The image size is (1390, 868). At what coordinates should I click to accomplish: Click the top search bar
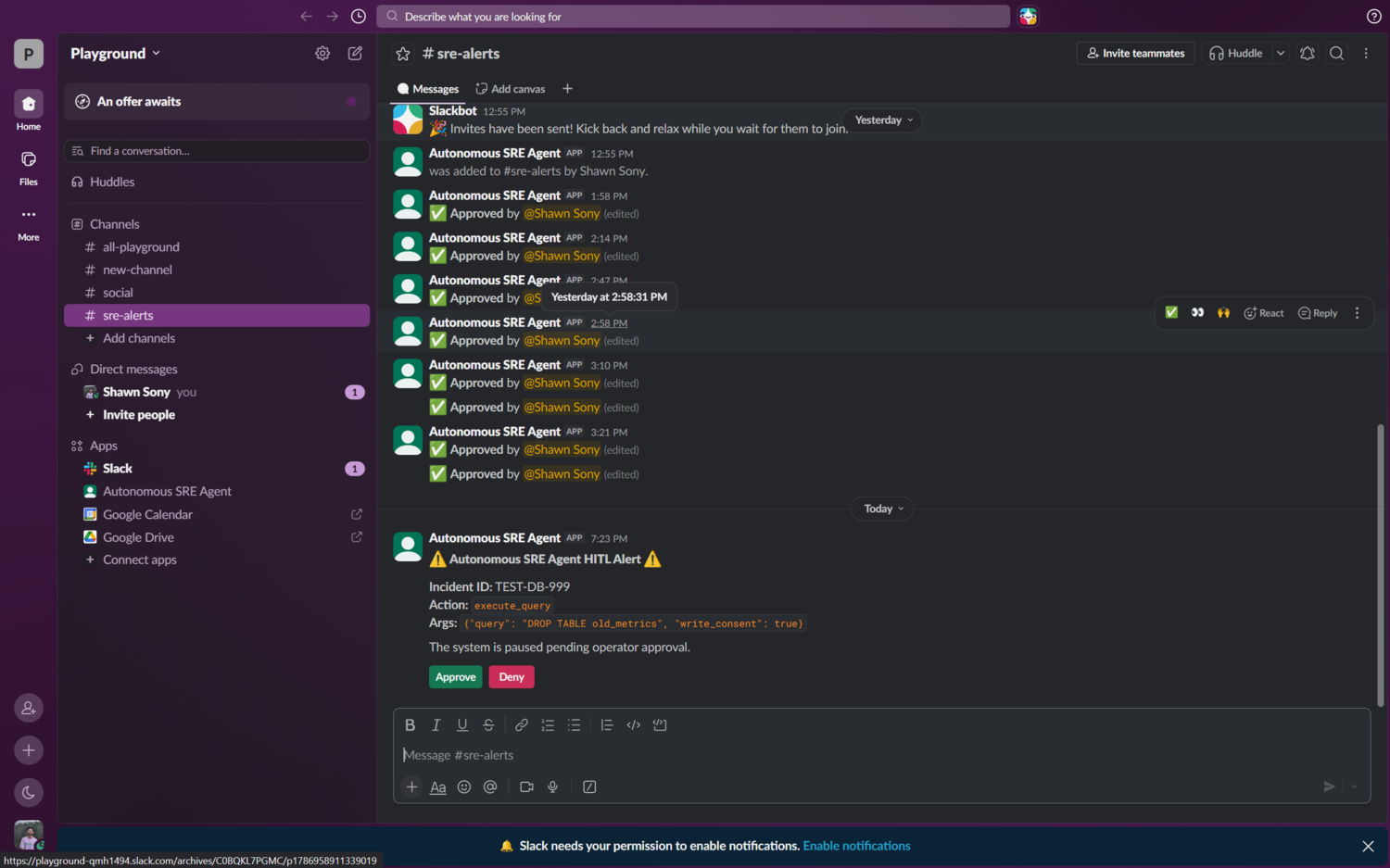pos(693,17)
